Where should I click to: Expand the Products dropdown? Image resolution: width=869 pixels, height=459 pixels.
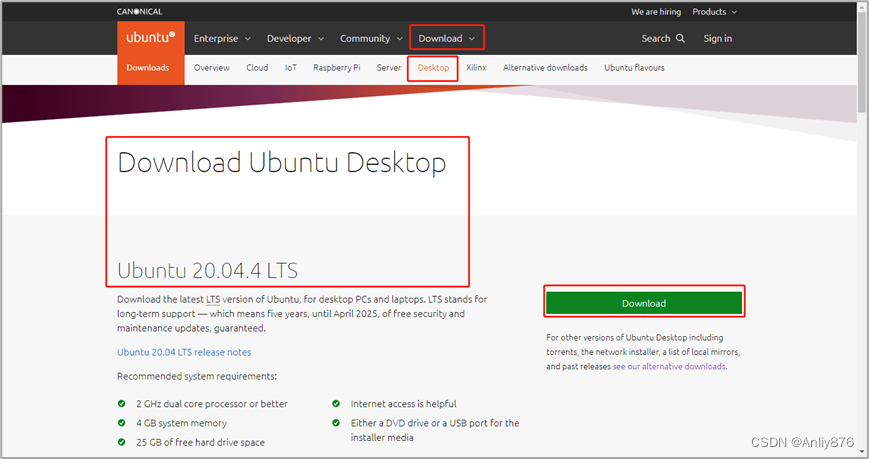pos(714,12)
